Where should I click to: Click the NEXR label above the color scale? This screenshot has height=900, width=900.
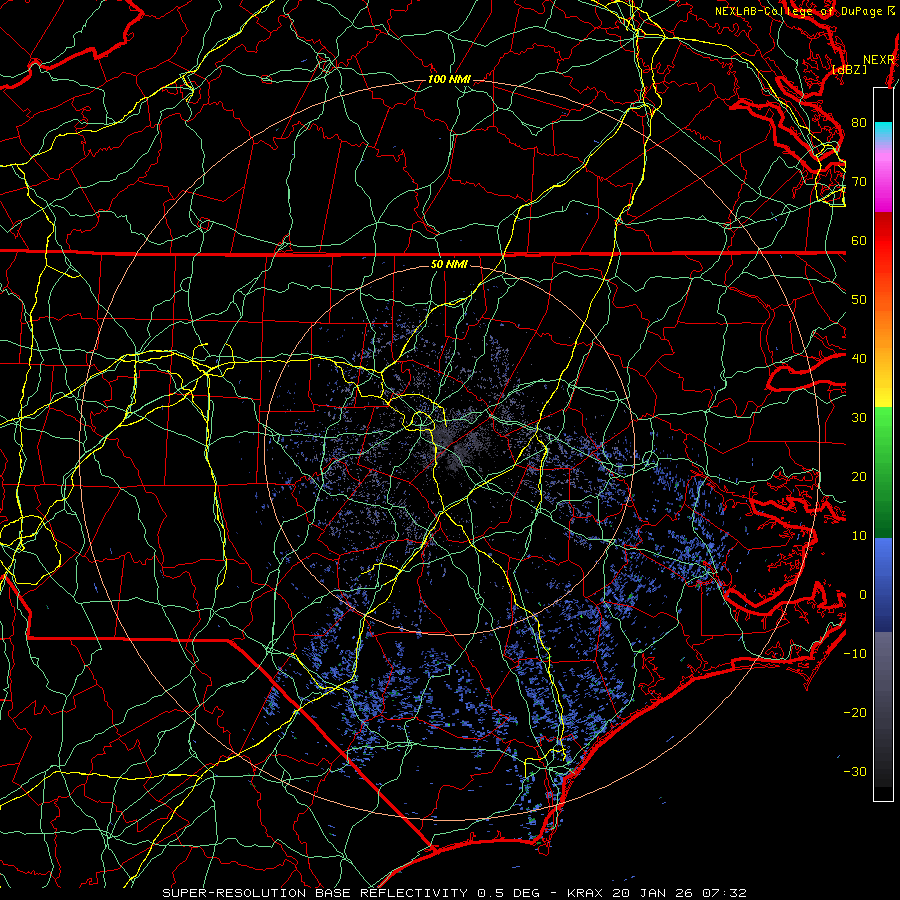point(879,60)
